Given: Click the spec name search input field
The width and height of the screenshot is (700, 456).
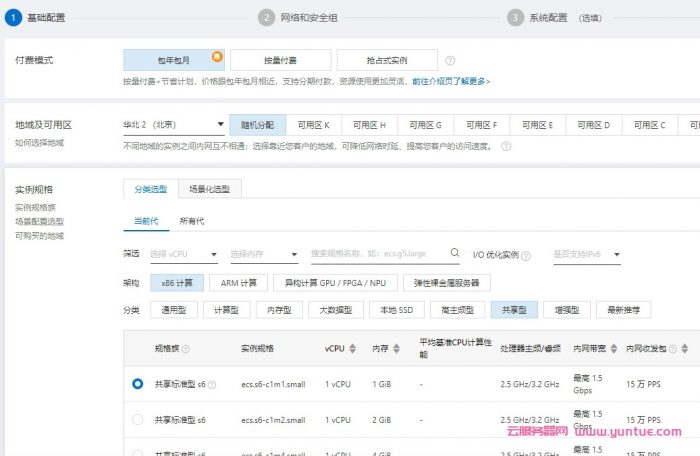Looking at the screenshot, I should 378,255.
